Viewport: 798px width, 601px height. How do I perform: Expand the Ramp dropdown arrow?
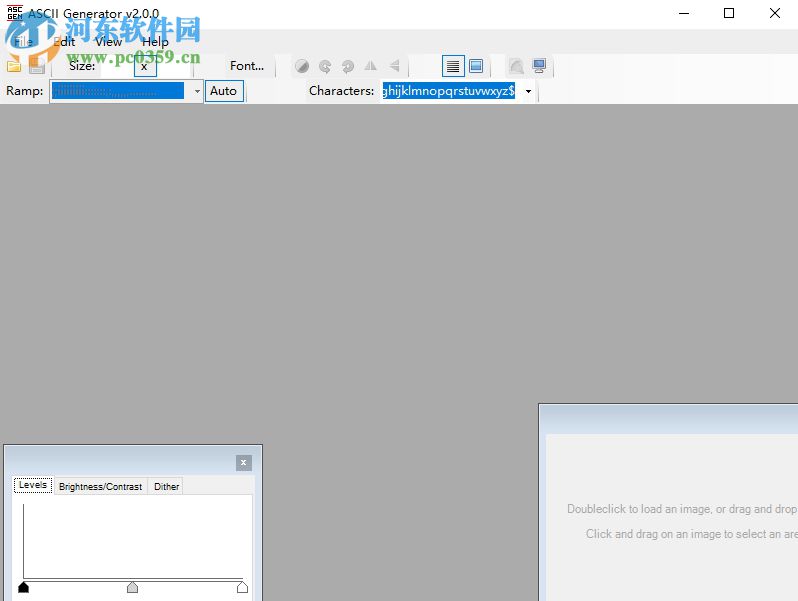click(x=197, y=91)
